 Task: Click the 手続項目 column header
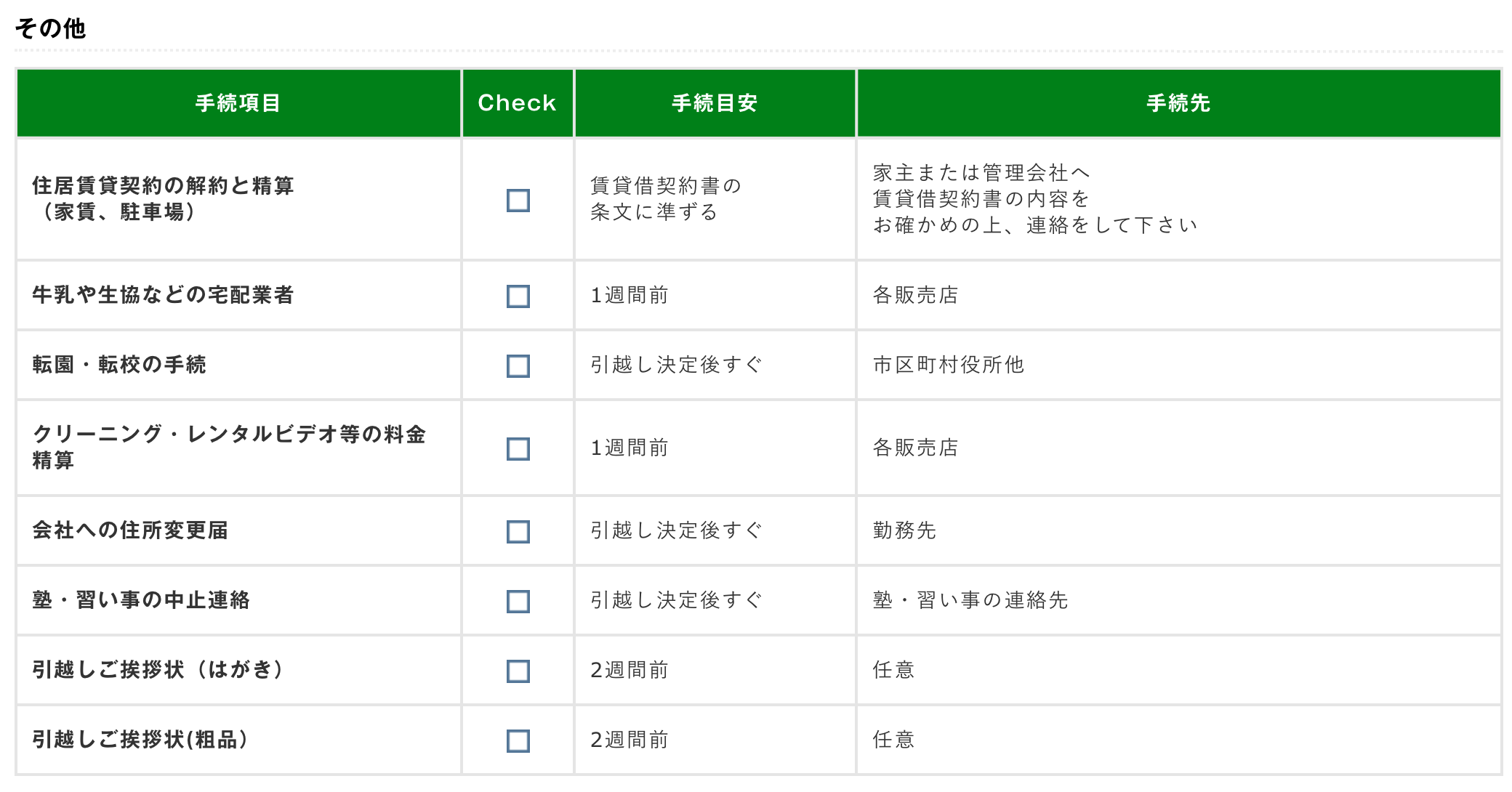coord(238,103)
